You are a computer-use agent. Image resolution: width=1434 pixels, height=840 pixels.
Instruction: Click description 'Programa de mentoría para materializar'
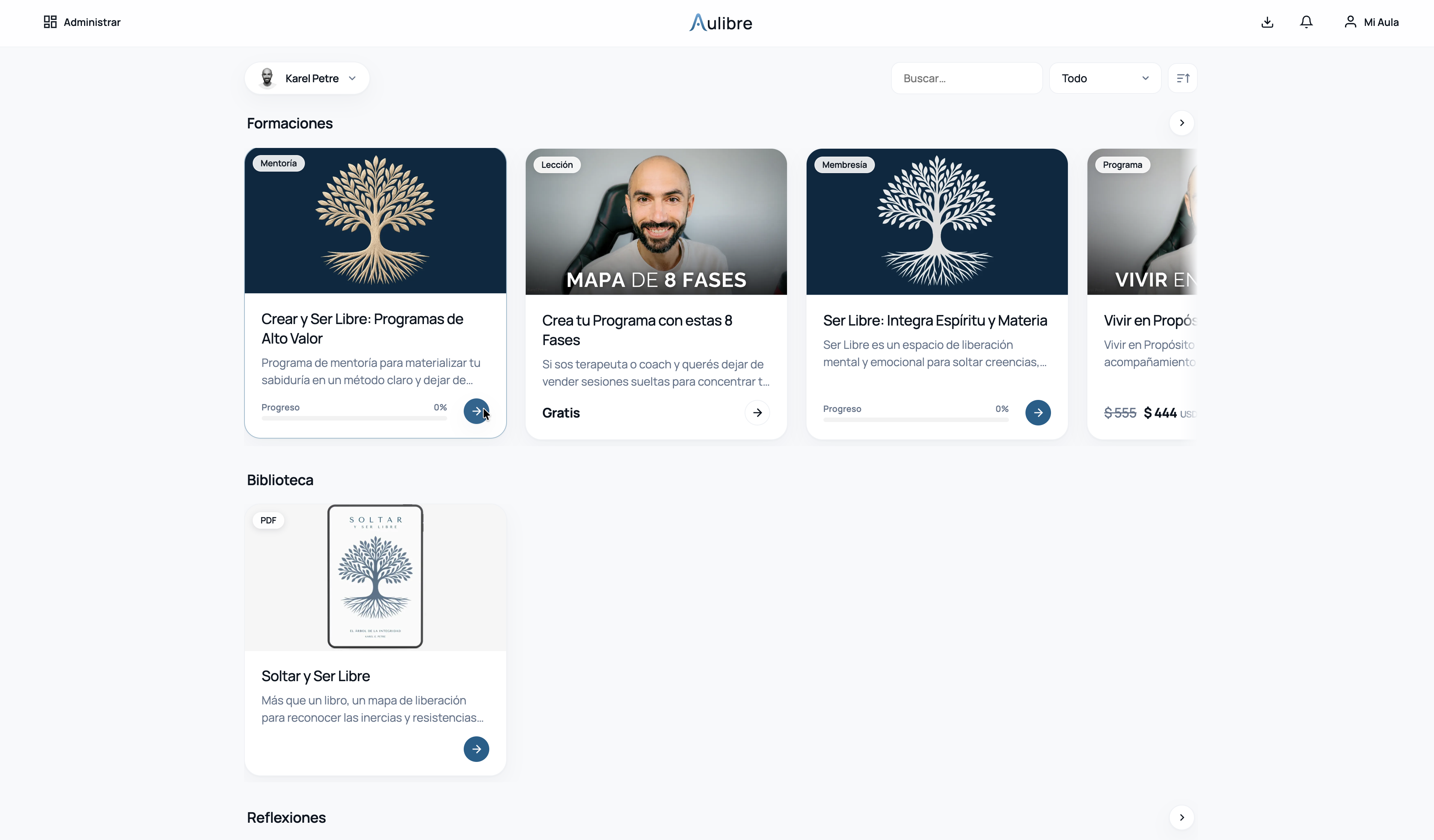pyautogui.click(x=371, y=372)
